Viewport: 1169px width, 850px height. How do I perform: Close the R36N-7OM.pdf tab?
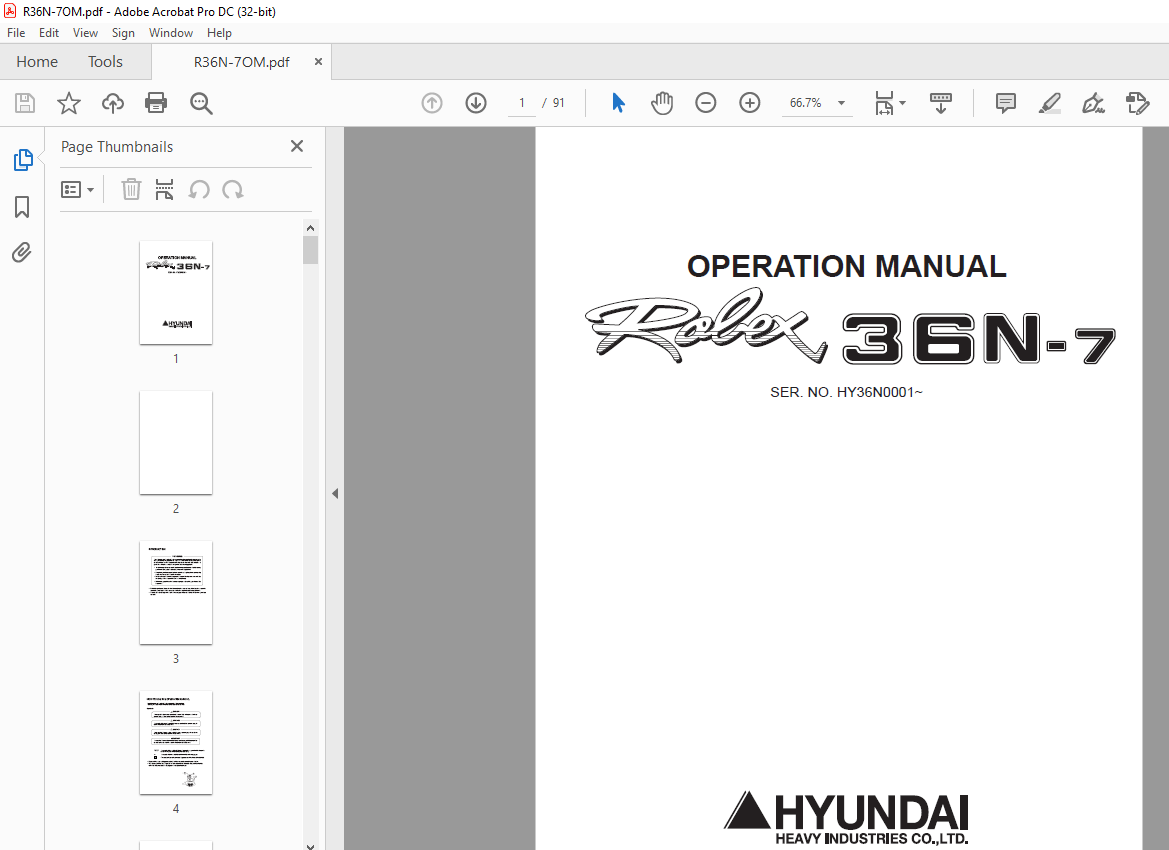click(318, 62)
